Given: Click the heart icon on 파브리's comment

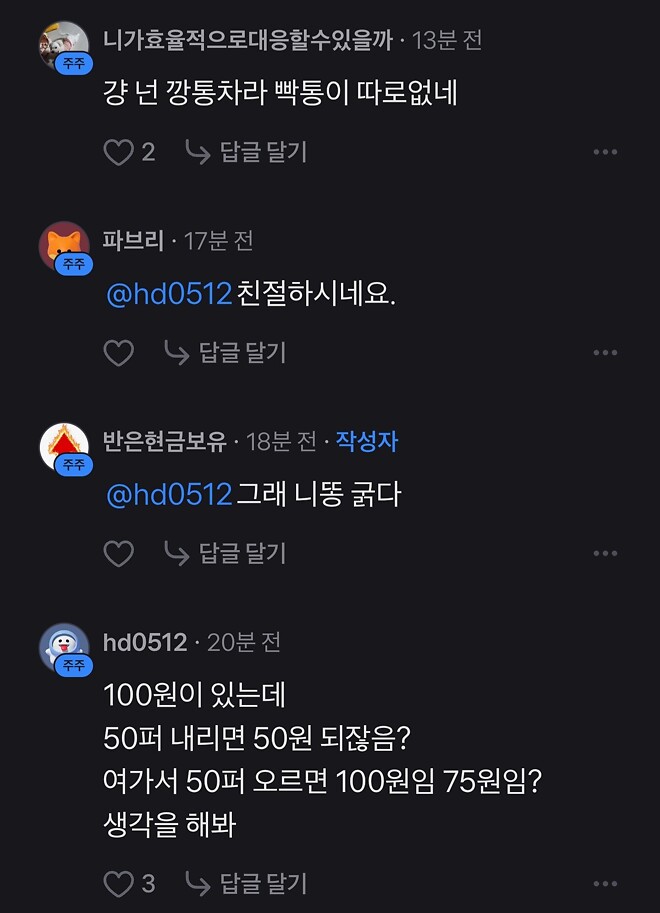Looking at the screenshot, I should 118,352.
